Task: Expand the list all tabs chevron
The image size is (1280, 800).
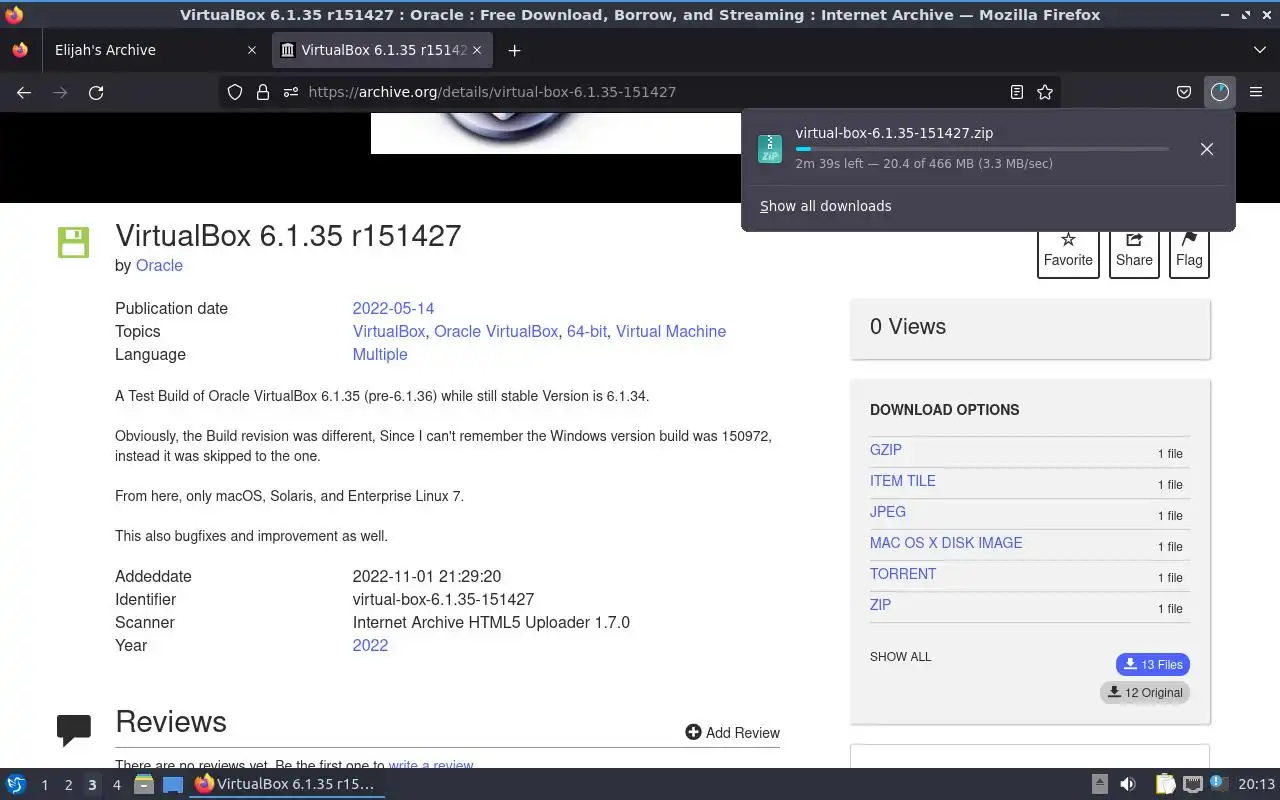Action: coord(1259,50)
